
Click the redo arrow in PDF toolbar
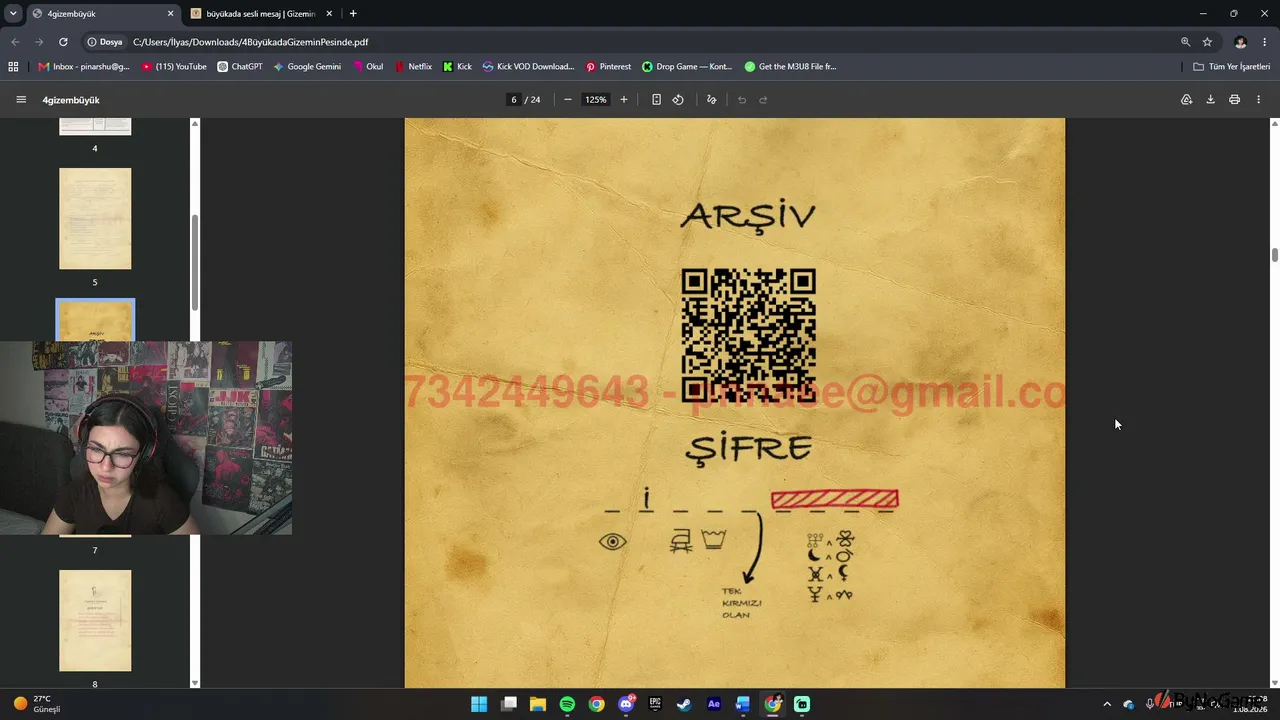coord(763,100)
